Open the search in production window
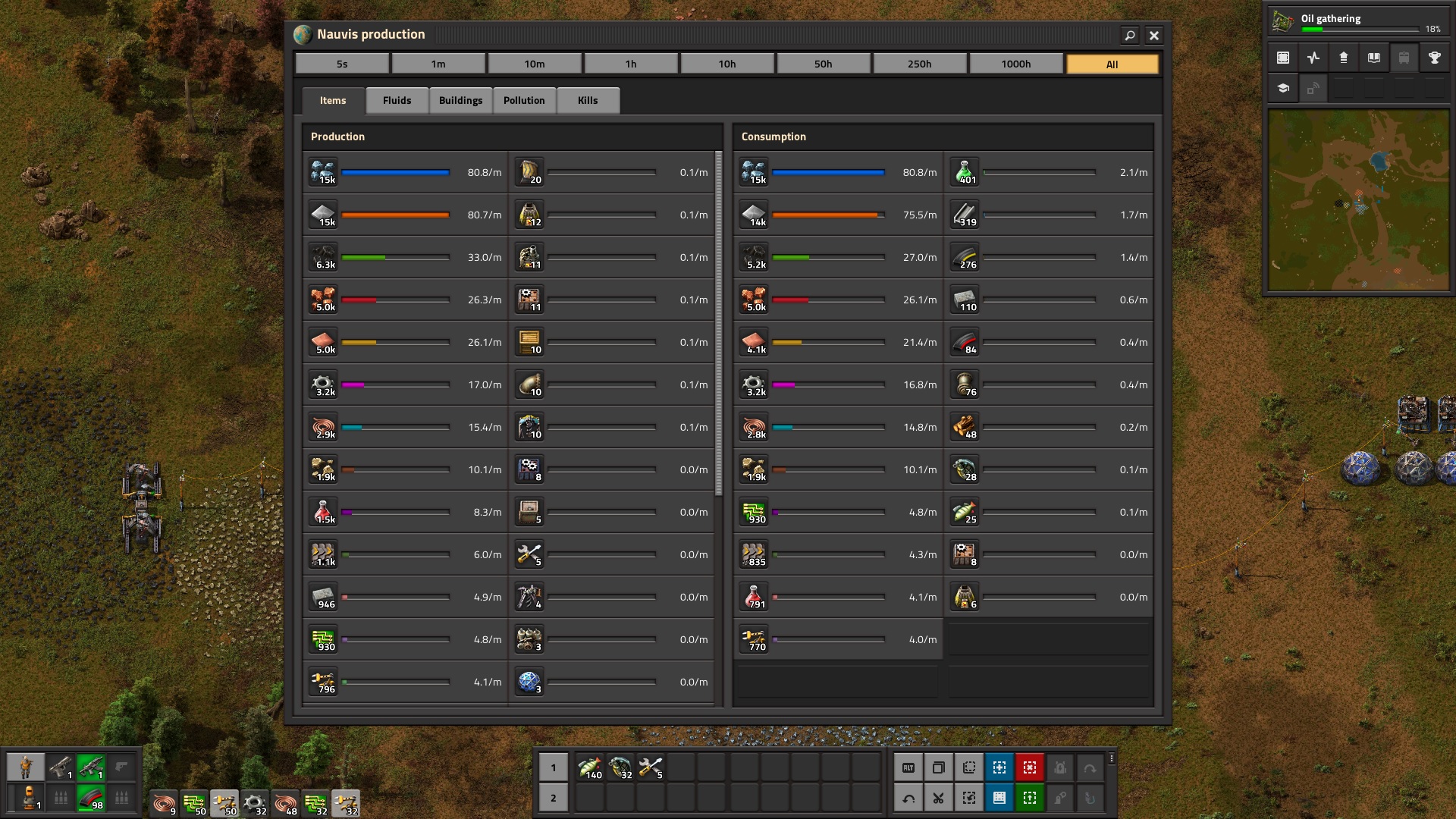1456x819 pixels. (1129, 35)
